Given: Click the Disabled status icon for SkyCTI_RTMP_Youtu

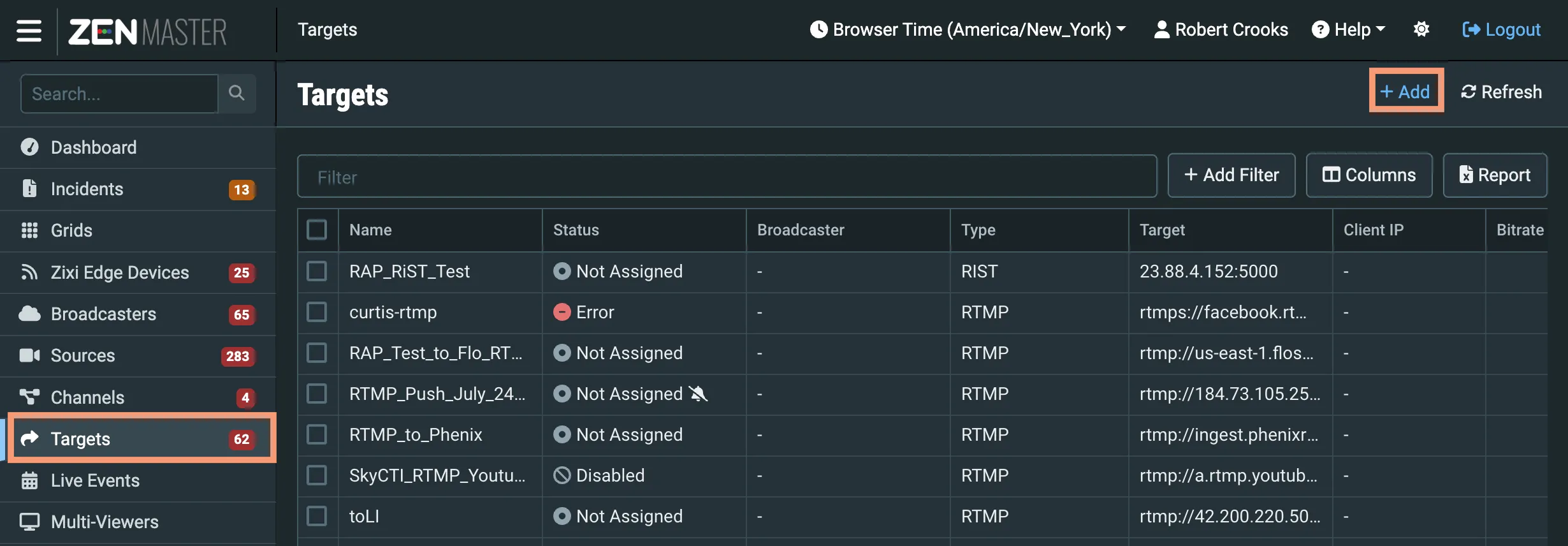Looking at the screenshot, I should tap(562, 475).
